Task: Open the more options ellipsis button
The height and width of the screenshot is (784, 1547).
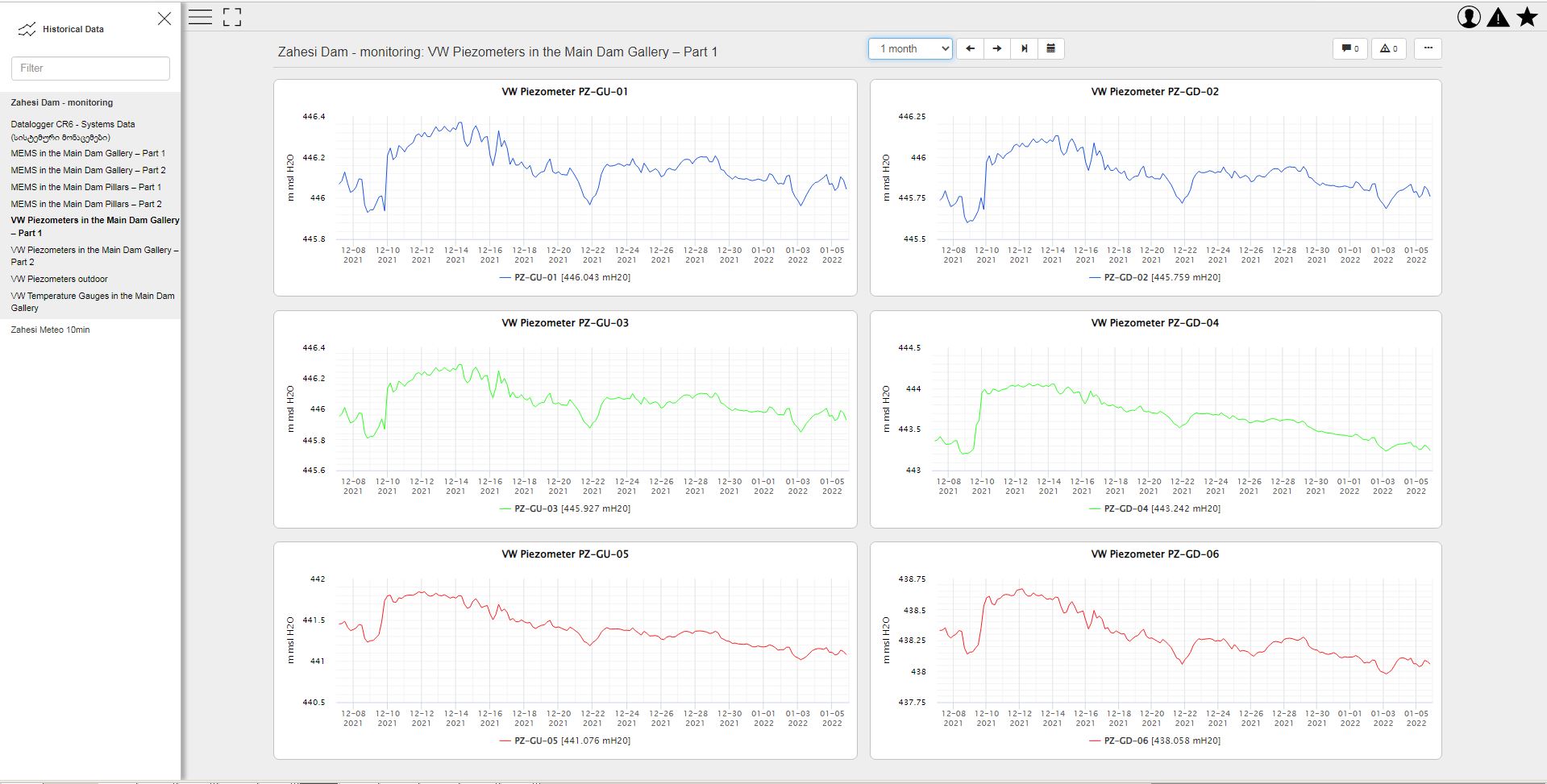Action: click(1428, 48)
